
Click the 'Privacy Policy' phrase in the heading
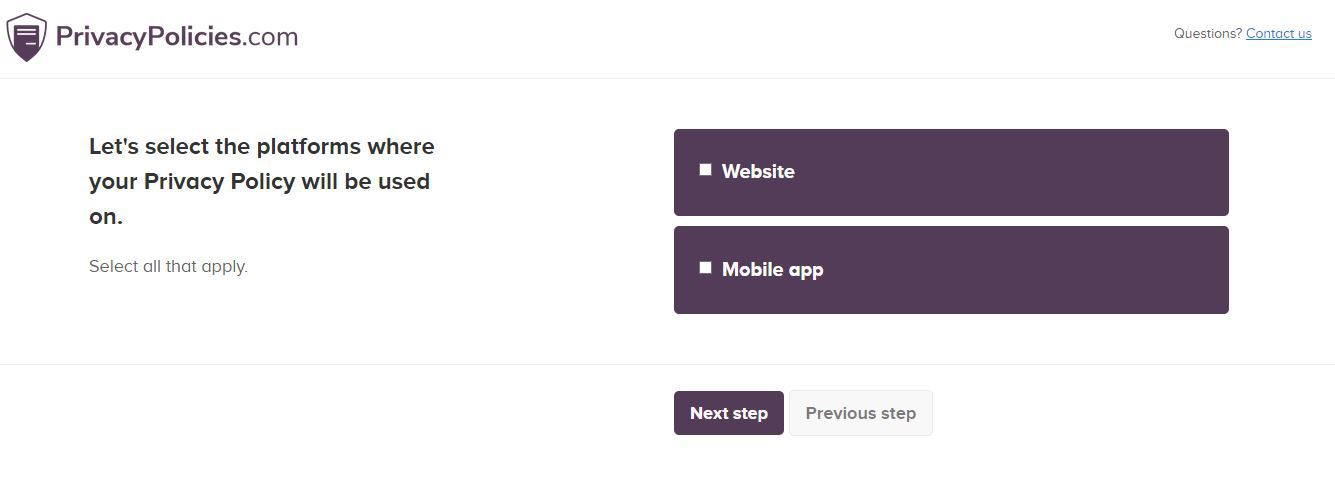[x=219, y=182]
